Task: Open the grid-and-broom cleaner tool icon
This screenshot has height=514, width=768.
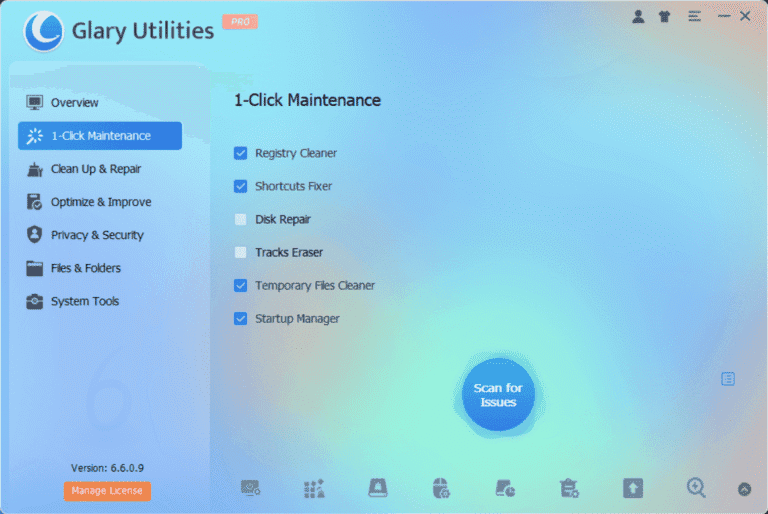Action: 314,489
